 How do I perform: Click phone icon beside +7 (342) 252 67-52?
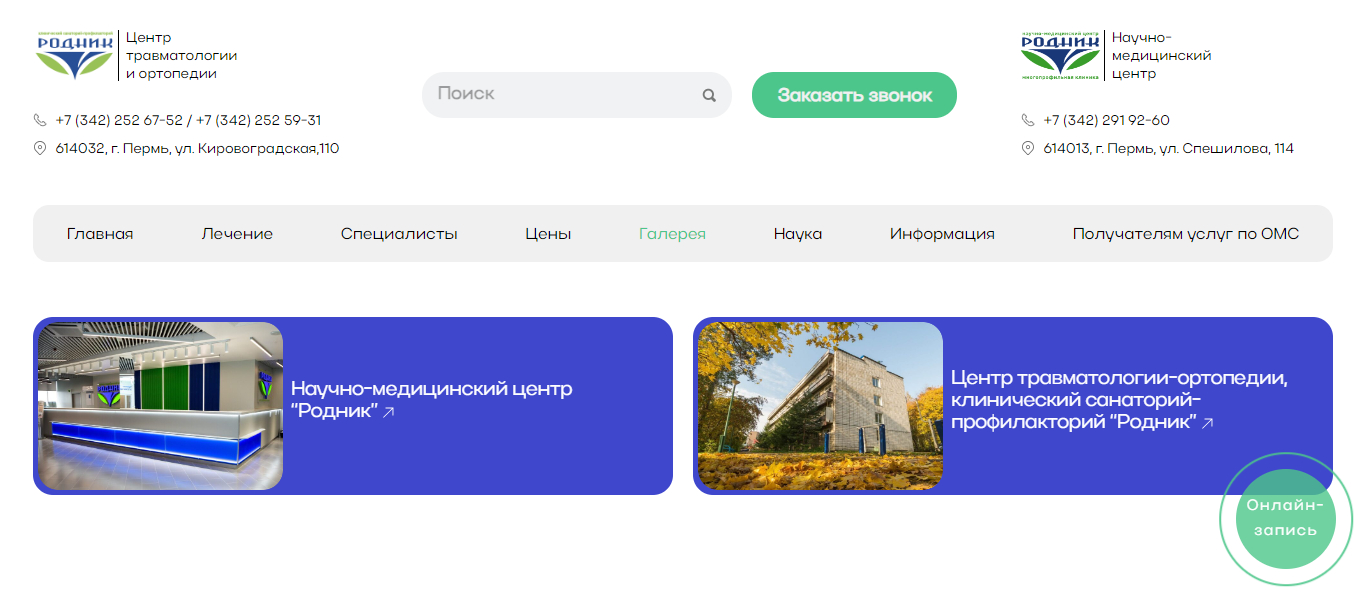[x=40, y=120]
